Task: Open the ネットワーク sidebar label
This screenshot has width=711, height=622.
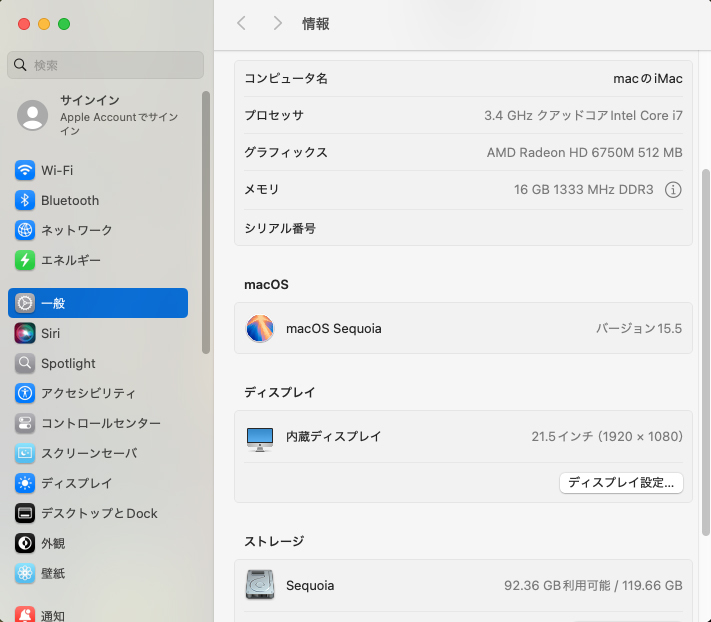Action: point(77,230)
